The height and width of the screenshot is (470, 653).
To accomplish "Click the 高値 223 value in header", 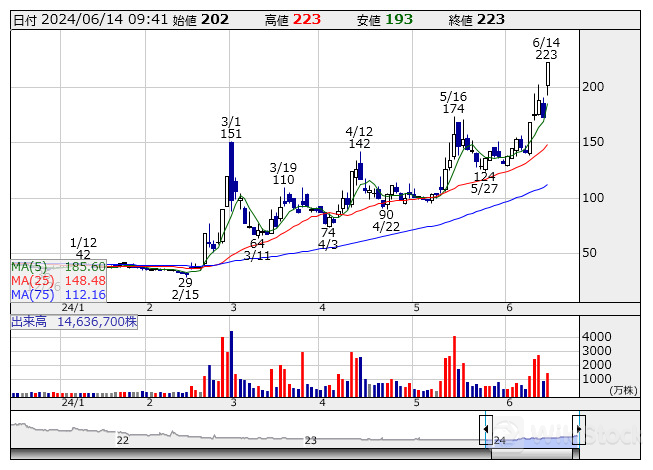I will point(307,19).
